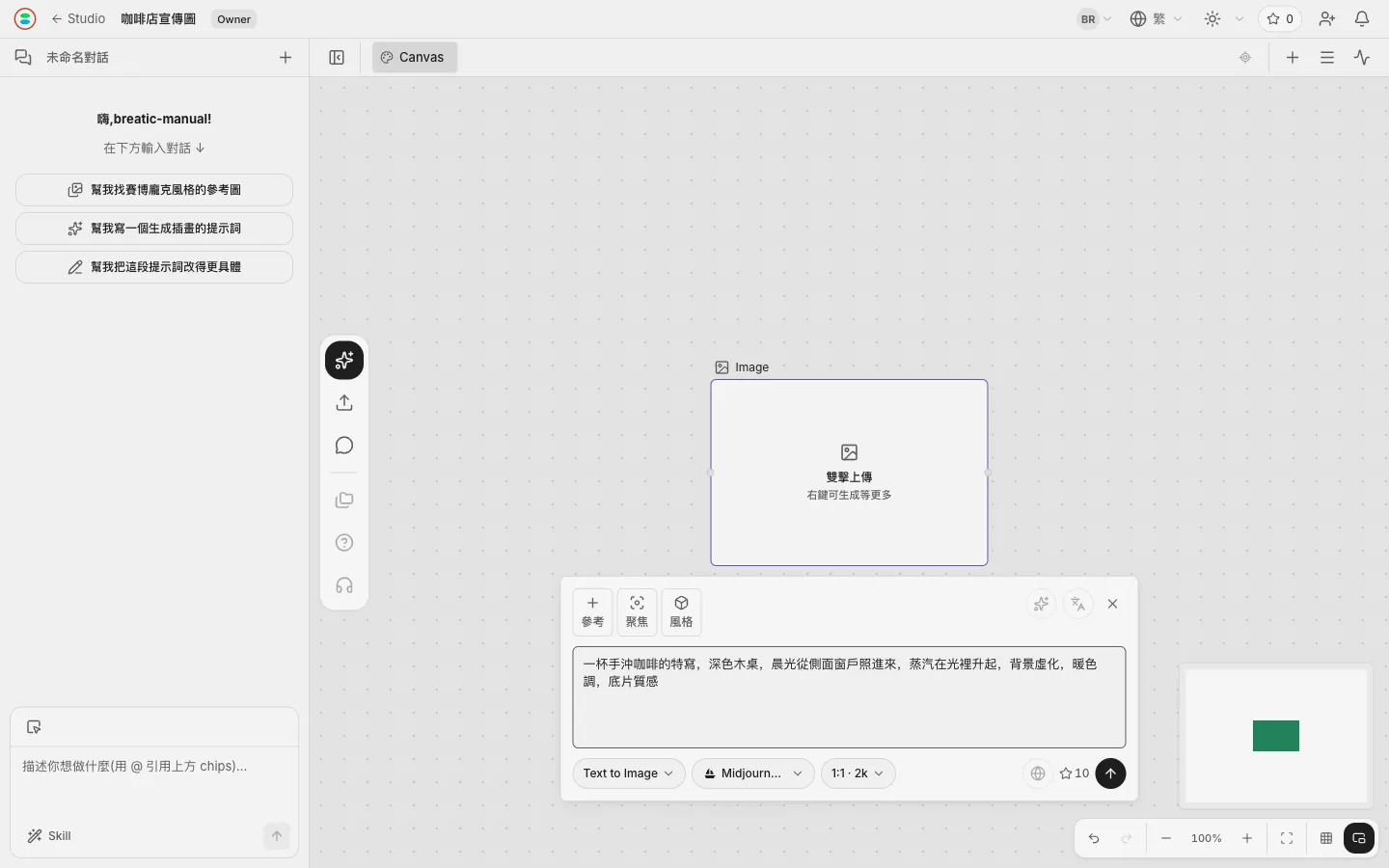Screen dimensions: 1389x868
Task: Click the upload tool icon
Action: pos(344,403)
